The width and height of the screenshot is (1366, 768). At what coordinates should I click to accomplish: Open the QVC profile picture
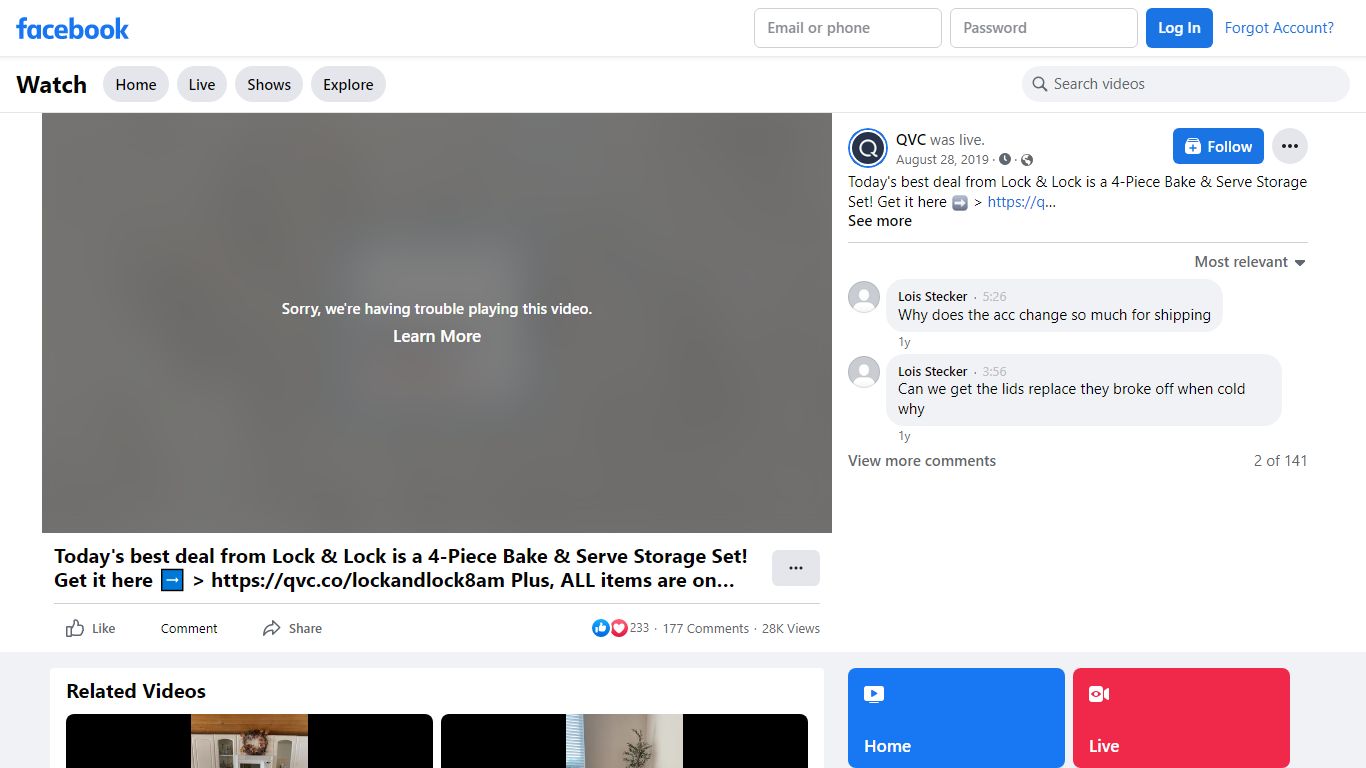[x=868, y=149]
